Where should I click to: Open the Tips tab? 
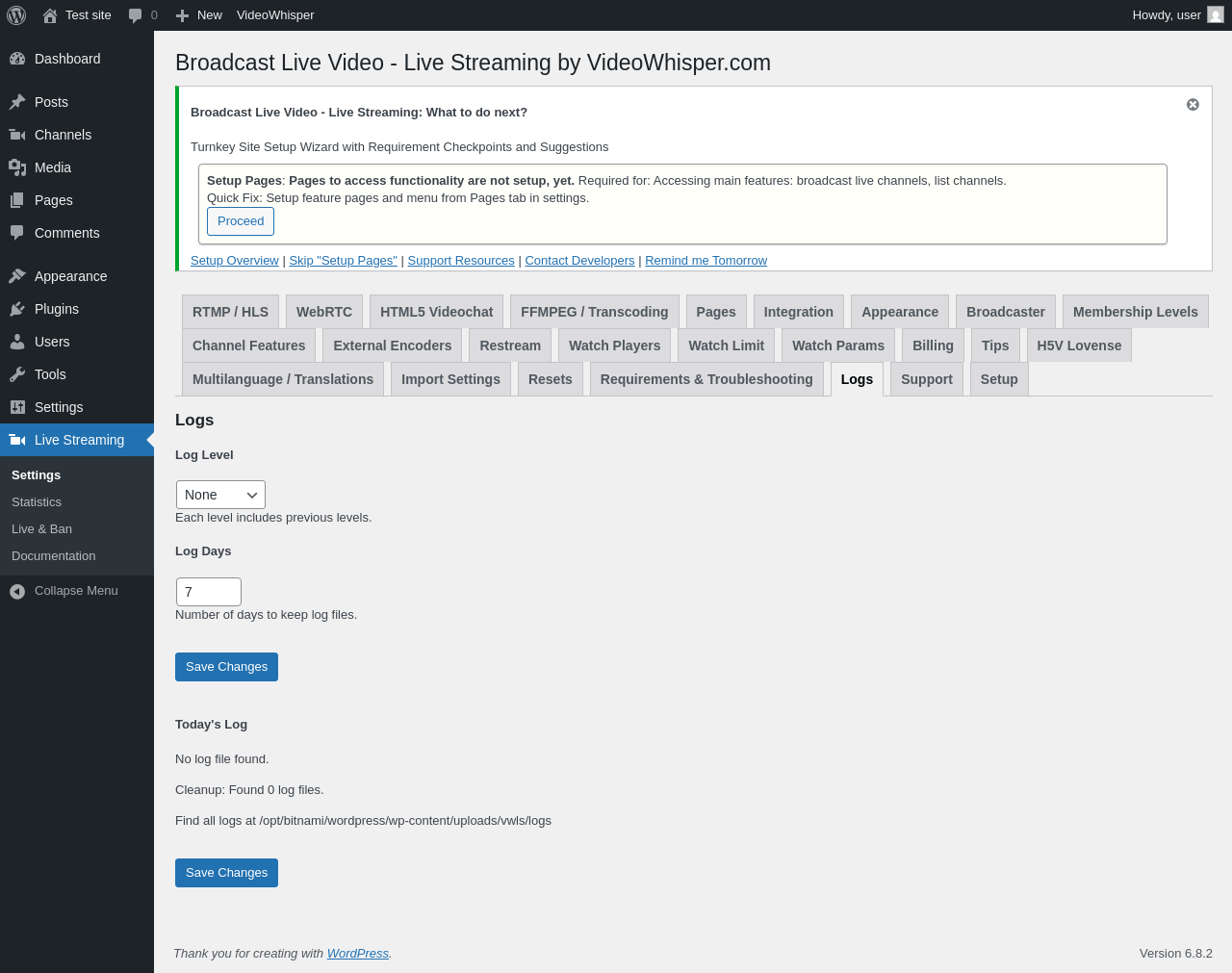coord(995,346)
